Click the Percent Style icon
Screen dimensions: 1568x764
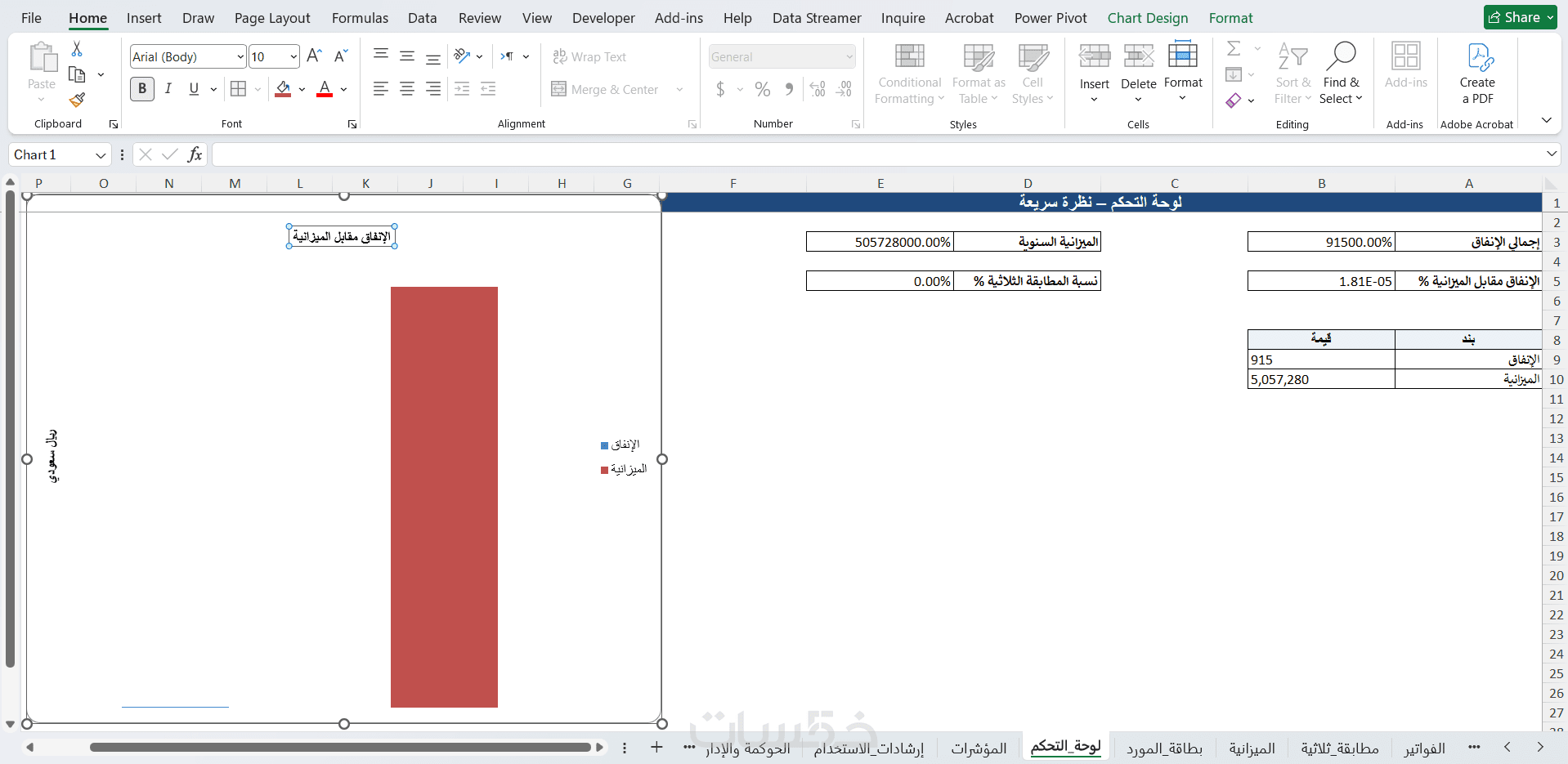(x=763, y=89)
